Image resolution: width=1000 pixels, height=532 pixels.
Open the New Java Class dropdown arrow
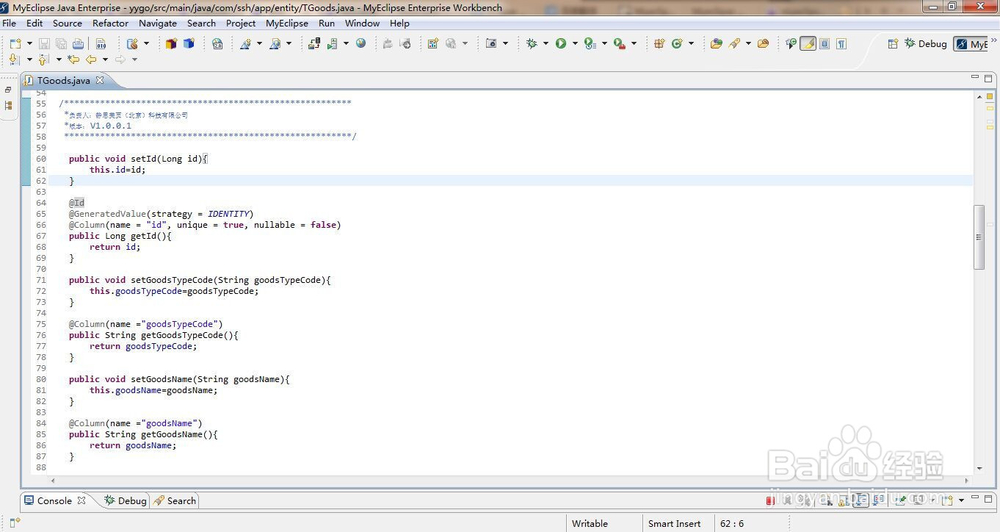691,43
